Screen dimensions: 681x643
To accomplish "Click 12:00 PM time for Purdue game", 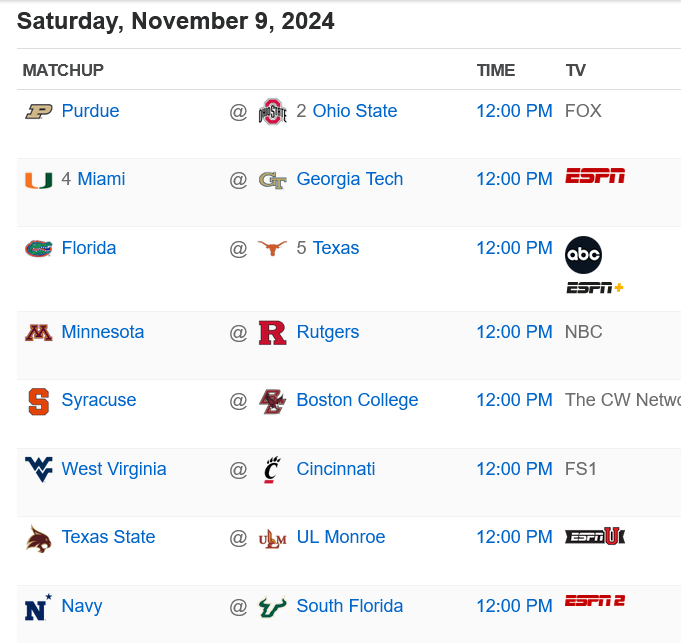I will [x=514, y=111].
